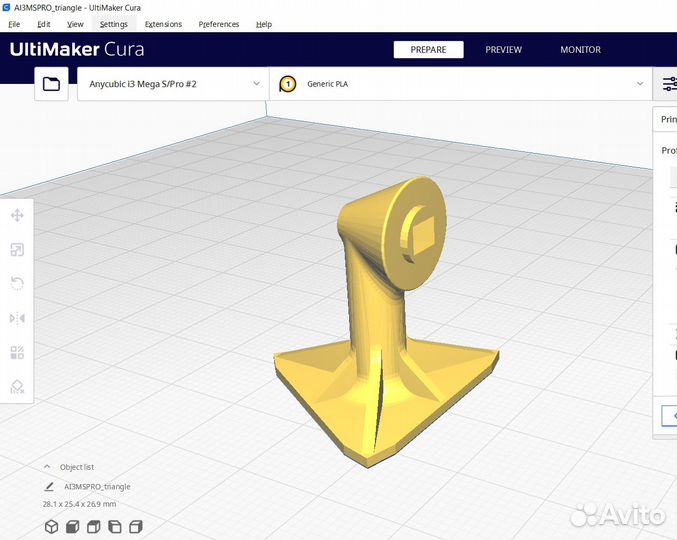677x540 pixels.
Task: Open the Extensions menu
Action: point(163,24)
